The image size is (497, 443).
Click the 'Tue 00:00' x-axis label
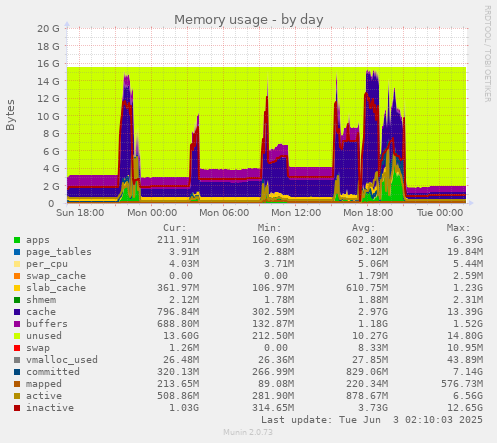tap(440, 213)
